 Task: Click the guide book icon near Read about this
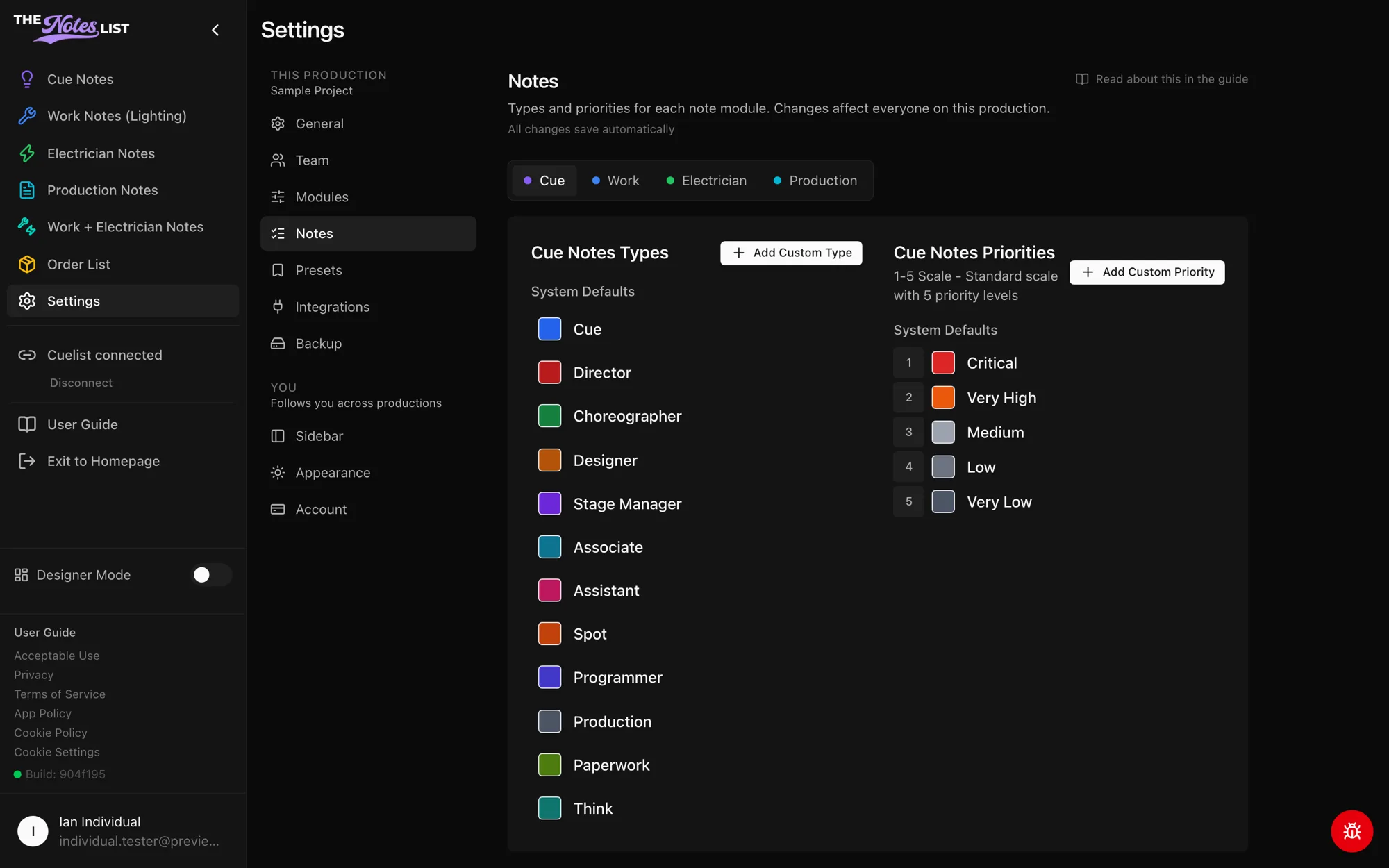tap(1082, 79)
